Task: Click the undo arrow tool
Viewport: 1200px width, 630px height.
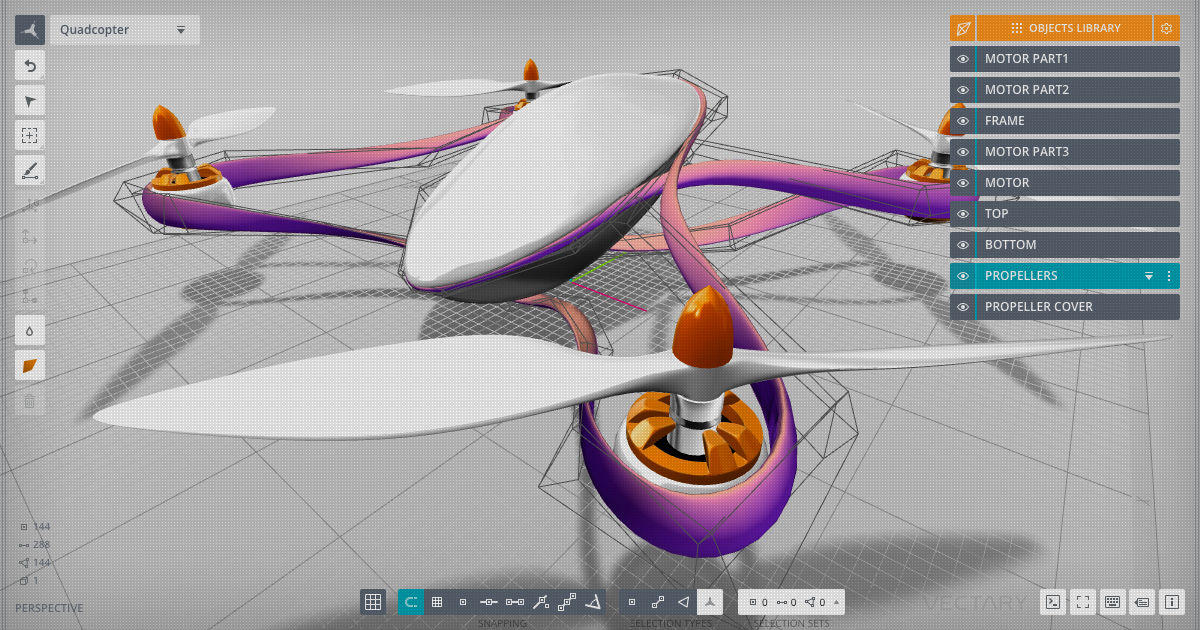Action: pyautogui.click(x=30, y=66)
